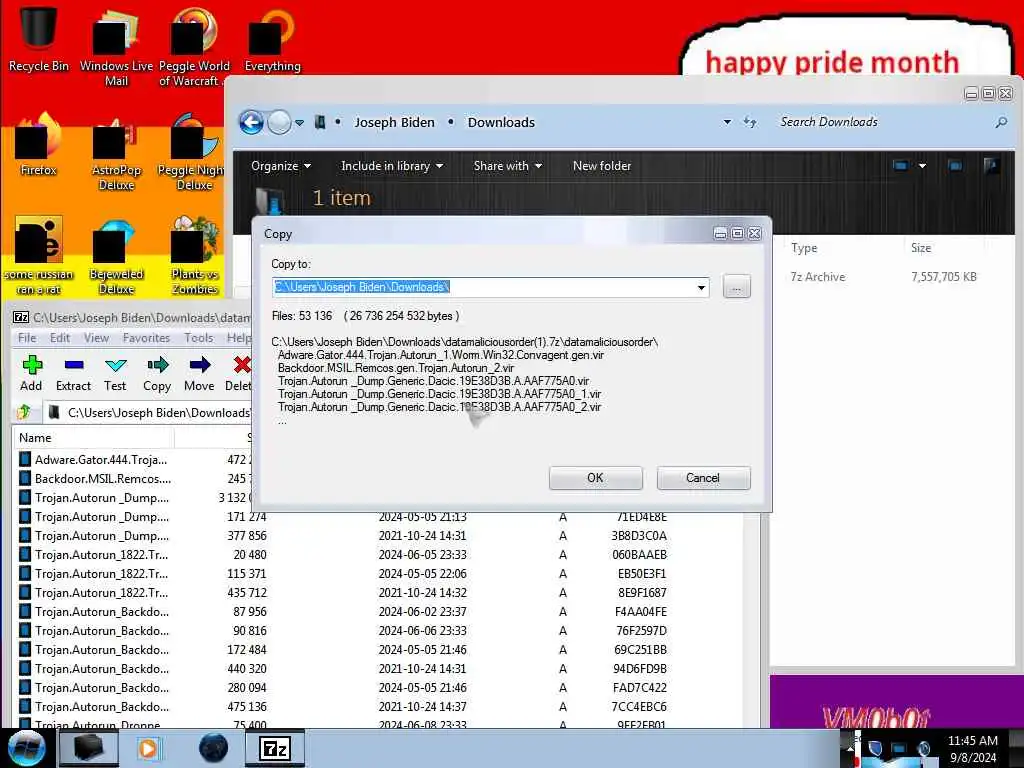The height and width of the screenshot is (768, 1024).
Task: Expand the explorer address bar history dropdown
Action: (x=727, y=122)
